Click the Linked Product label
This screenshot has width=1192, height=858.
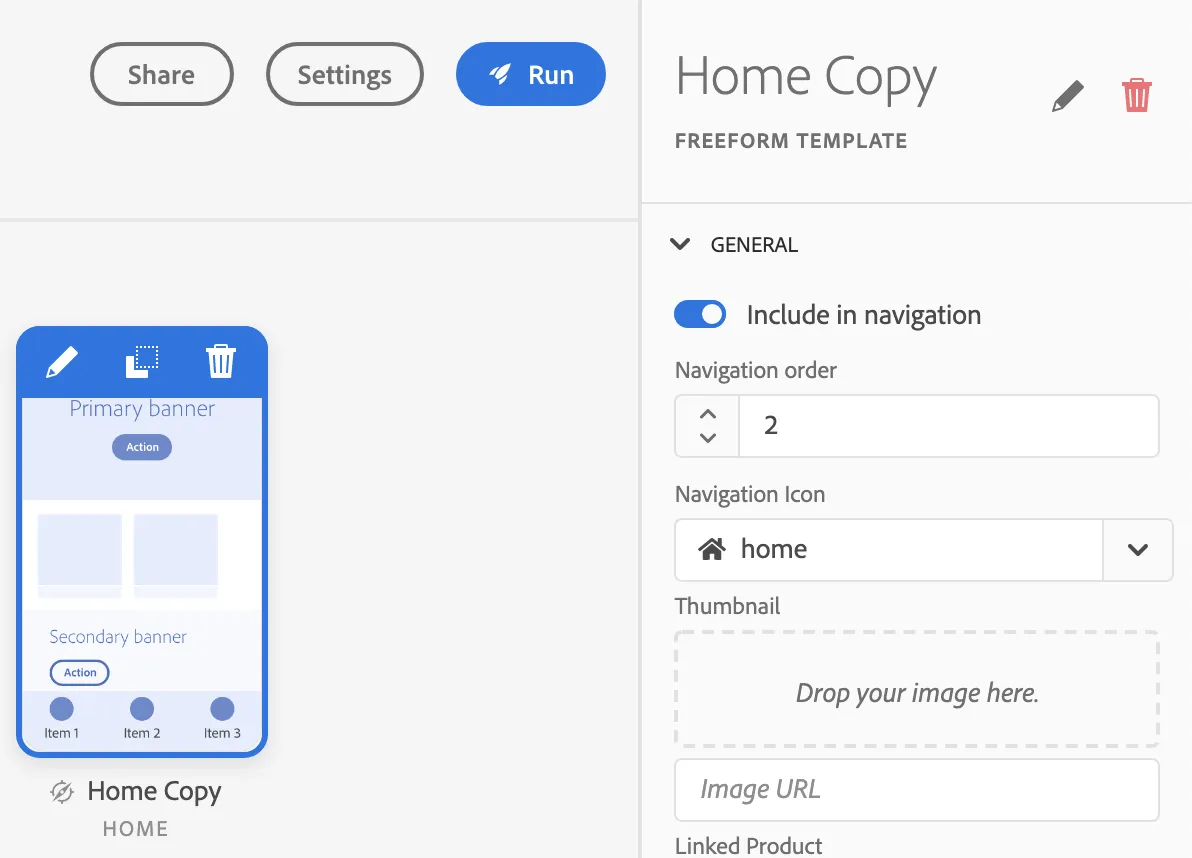749,846
